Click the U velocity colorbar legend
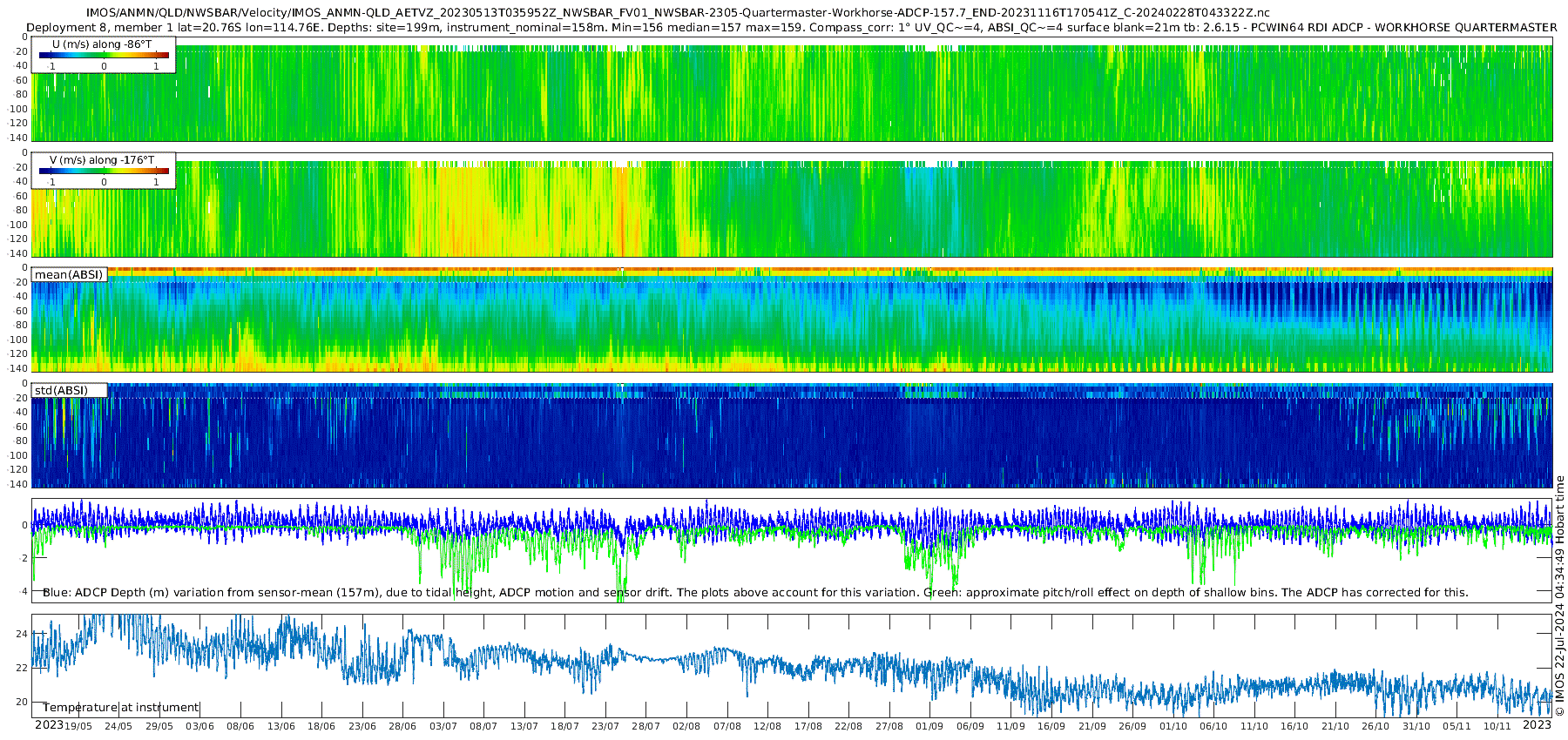Screen dimensions: 1568x740 (x=104, y=54)
